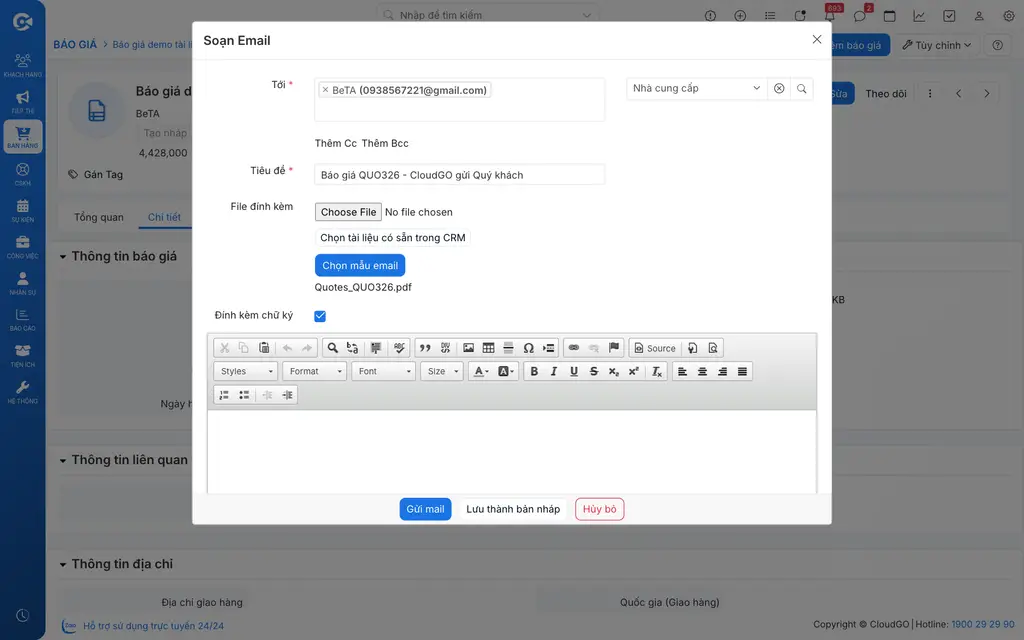Image resolution: width=1024 pixels, height=640 pixels.
Task: Open the 'Tùy chỉnh' dropdown on quote page
Action: click(936, 45)
